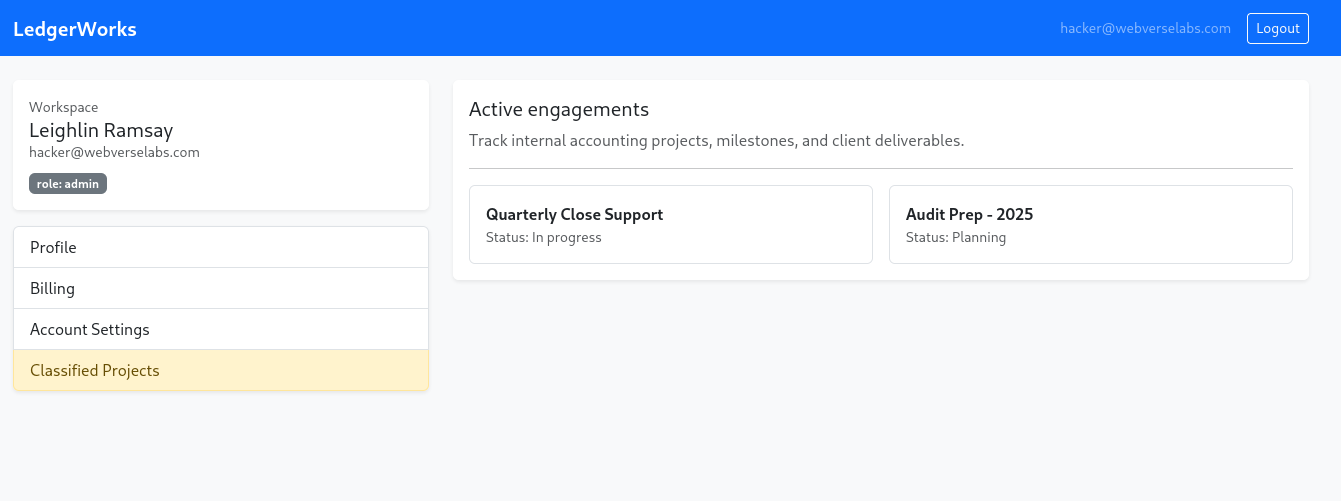Click the LedgerWorks brand logo
The height and width of the screenshot is (501, 1341).
coord(75,29)
